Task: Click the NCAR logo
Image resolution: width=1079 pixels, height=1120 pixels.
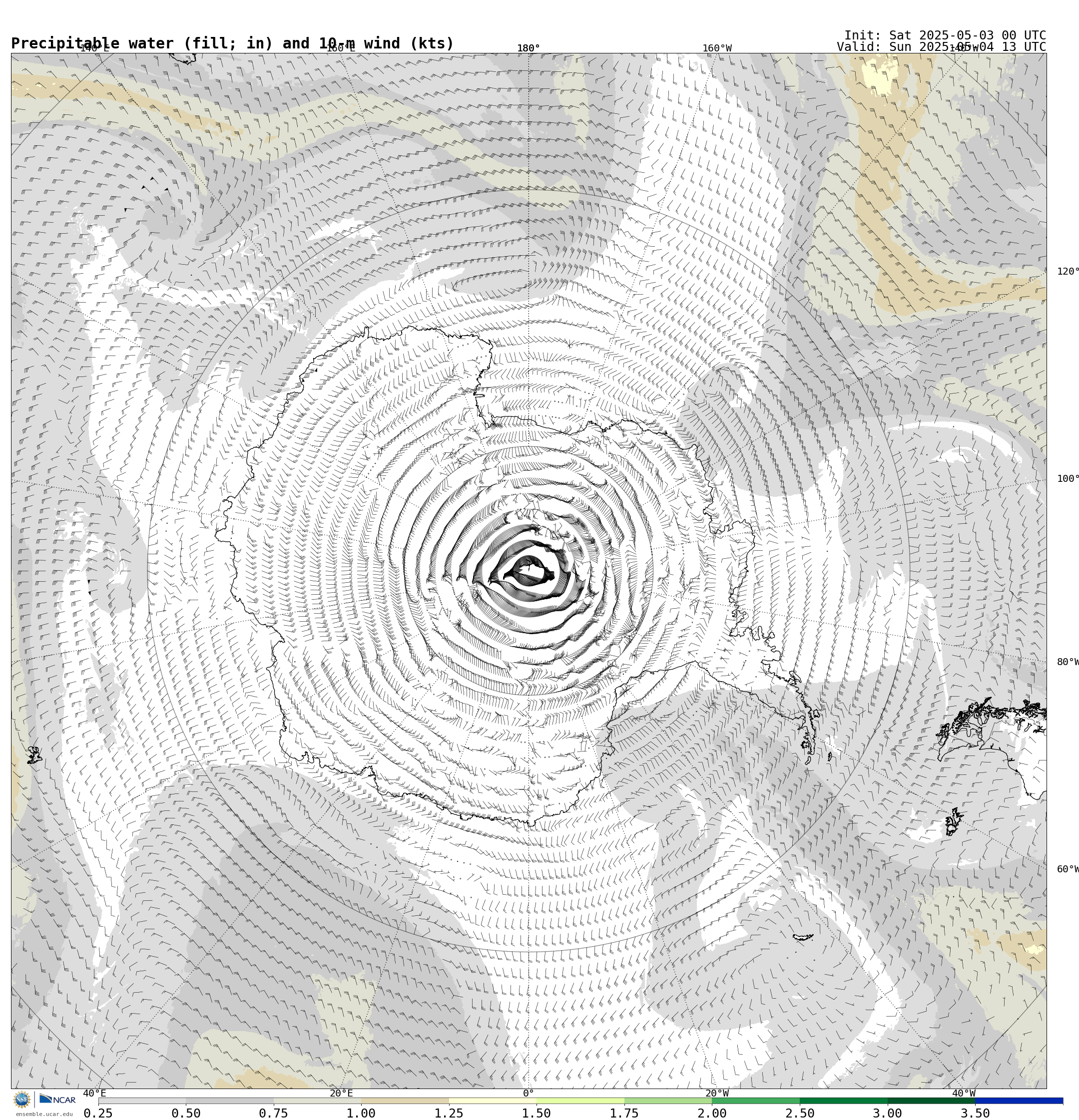Action: pyautogui.click(x=57, y=1099)
